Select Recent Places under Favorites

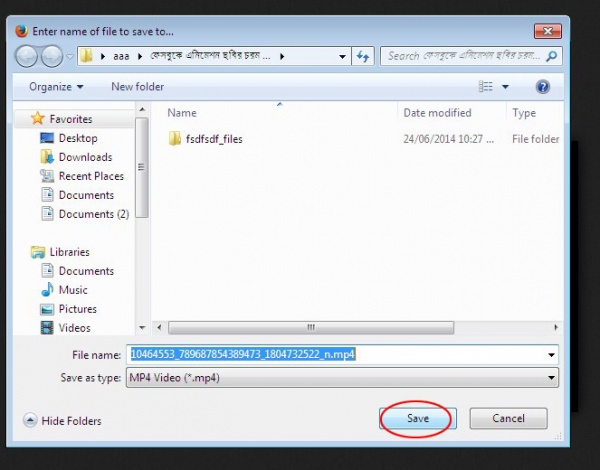click(x=91, y=176)
